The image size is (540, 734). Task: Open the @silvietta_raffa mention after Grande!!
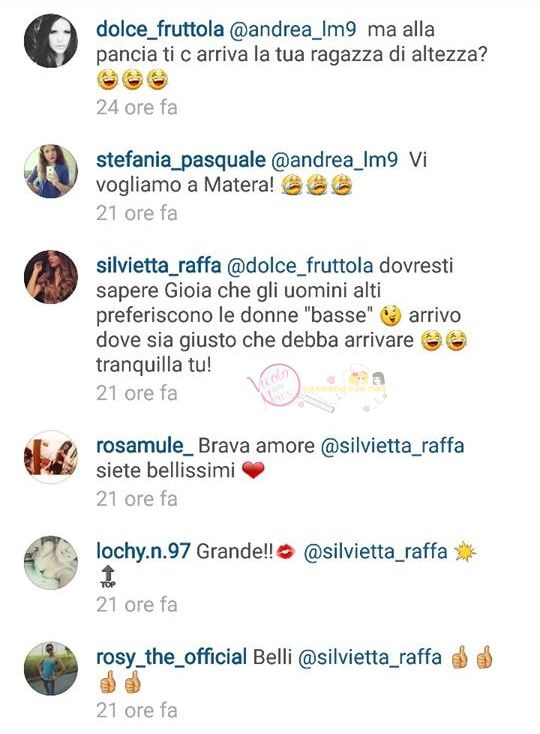[x=375, y=551]
